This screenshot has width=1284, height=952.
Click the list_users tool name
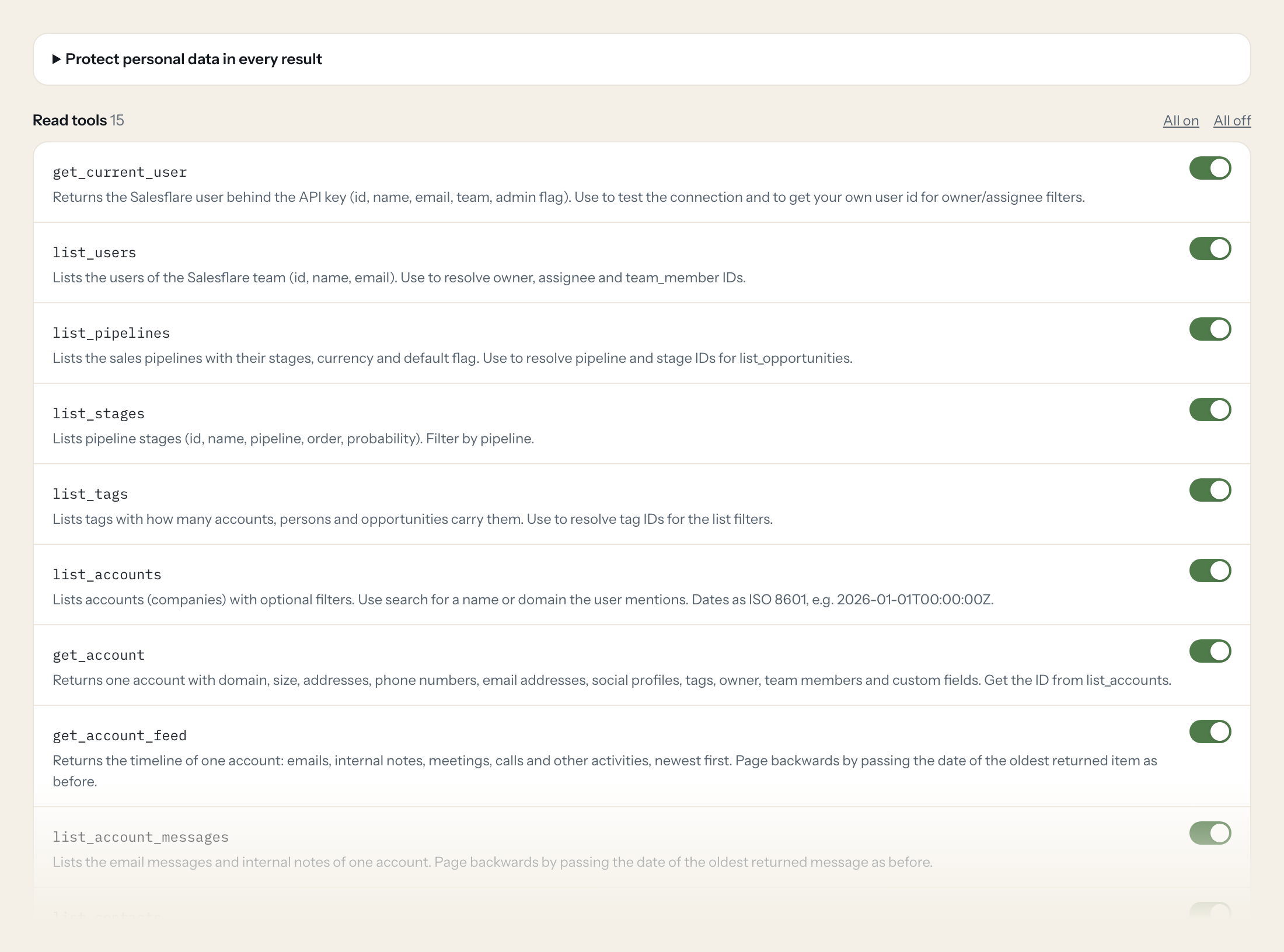pyautogui.click(x=95, y=253)
